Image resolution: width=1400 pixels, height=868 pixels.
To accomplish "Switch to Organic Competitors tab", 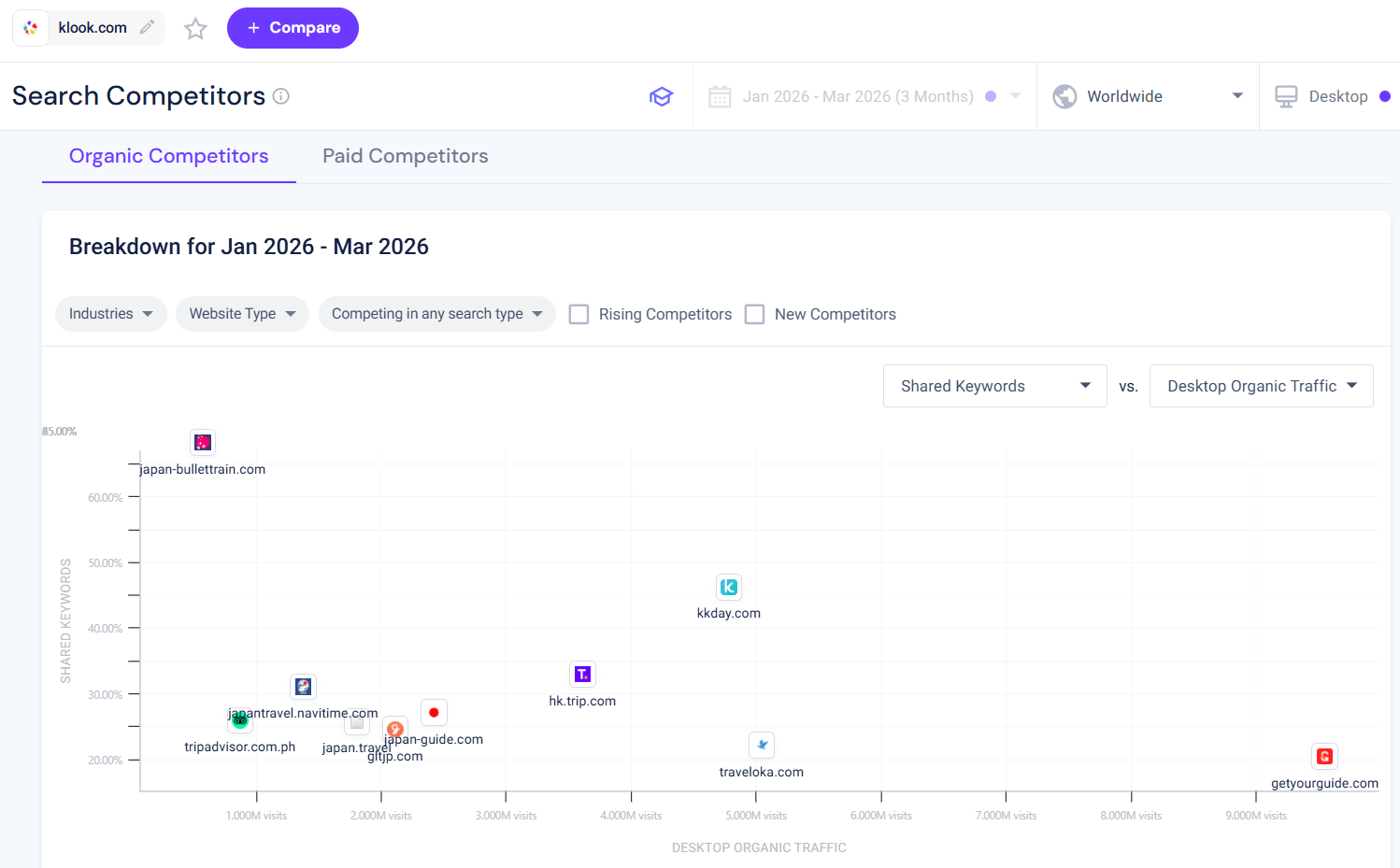I will tap(169, 156).
